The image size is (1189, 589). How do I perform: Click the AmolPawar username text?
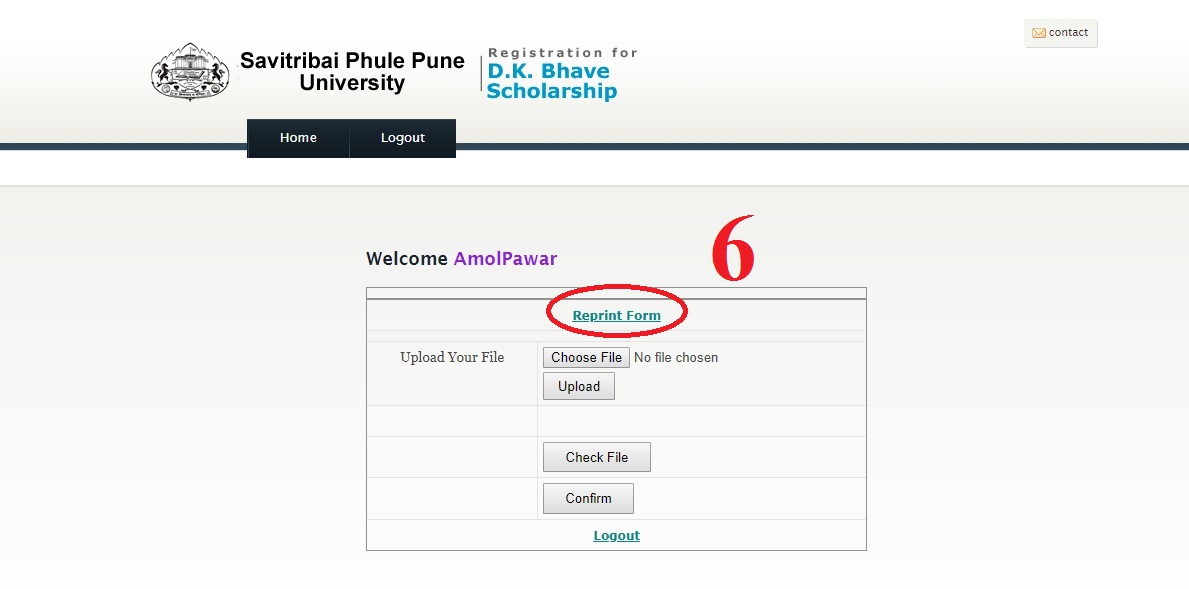point(505,258)
